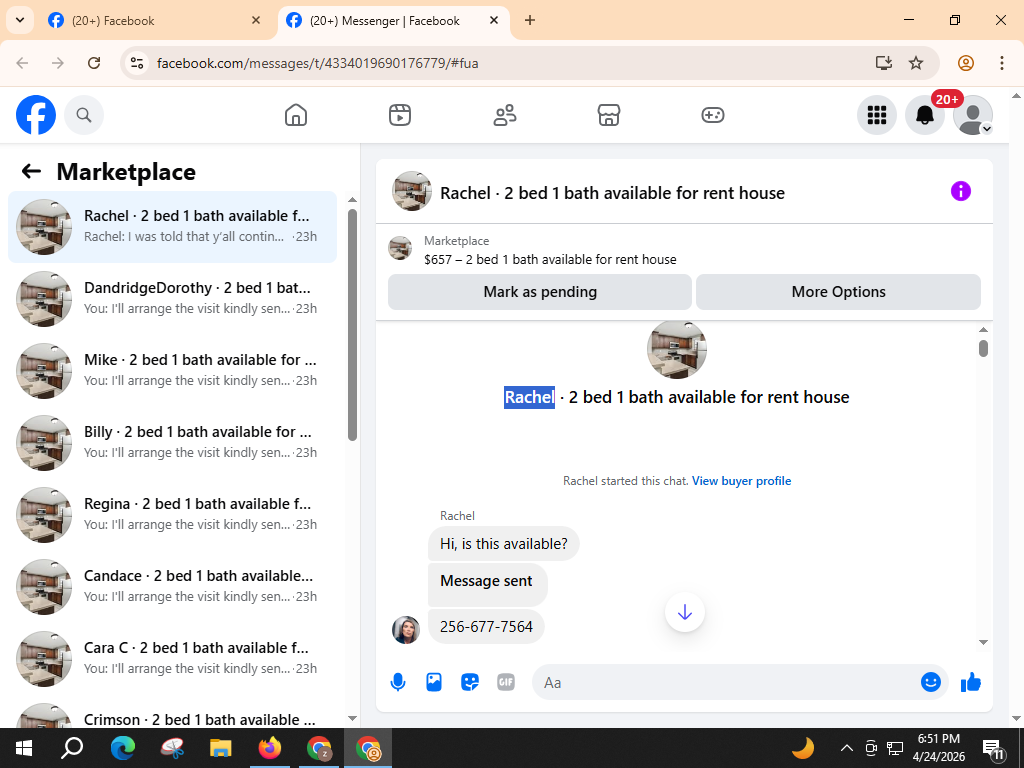Launch Firefox from the taskbar

(x=270, y=748)
